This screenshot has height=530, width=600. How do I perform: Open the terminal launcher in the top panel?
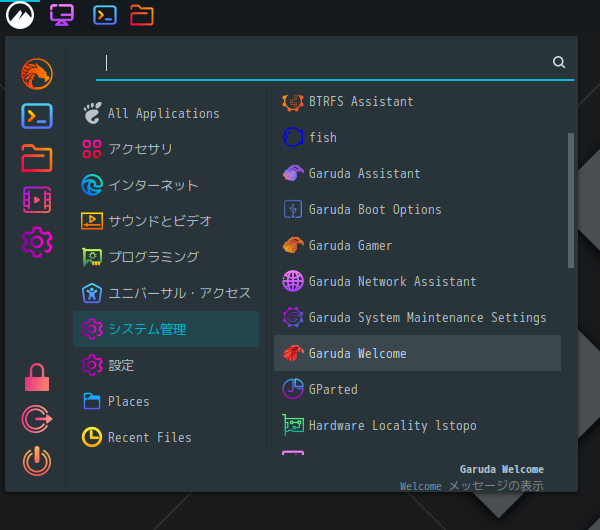coord(105,15)
